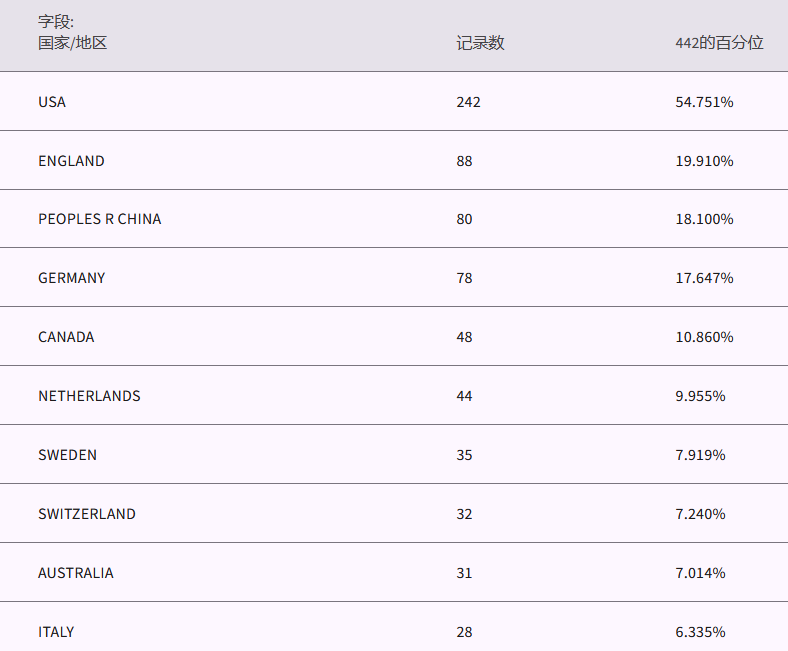
Task: Click record count 242 for USA
Action: coord(468,102)
